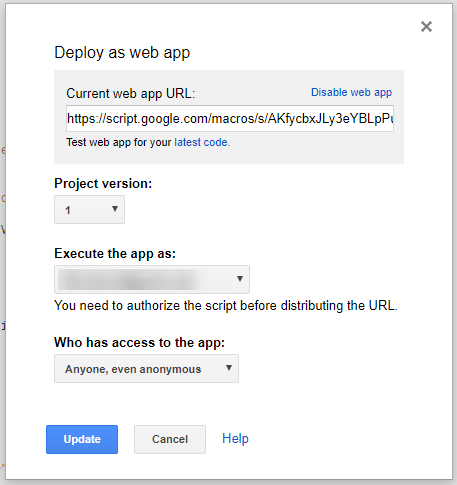Click the Project version label
This screenshot has width=457, height=485.
tap(103, 184)
